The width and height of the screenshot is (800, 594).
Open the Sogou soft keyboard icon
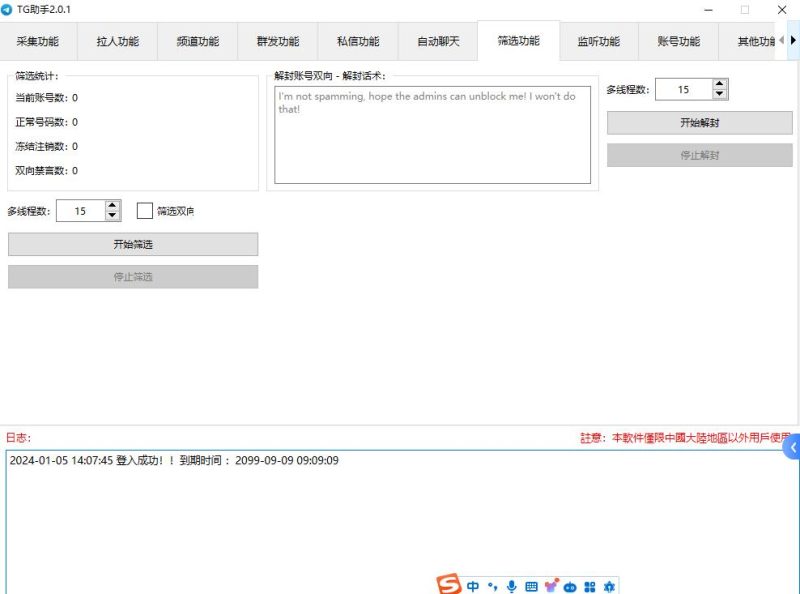coord(531,586)
